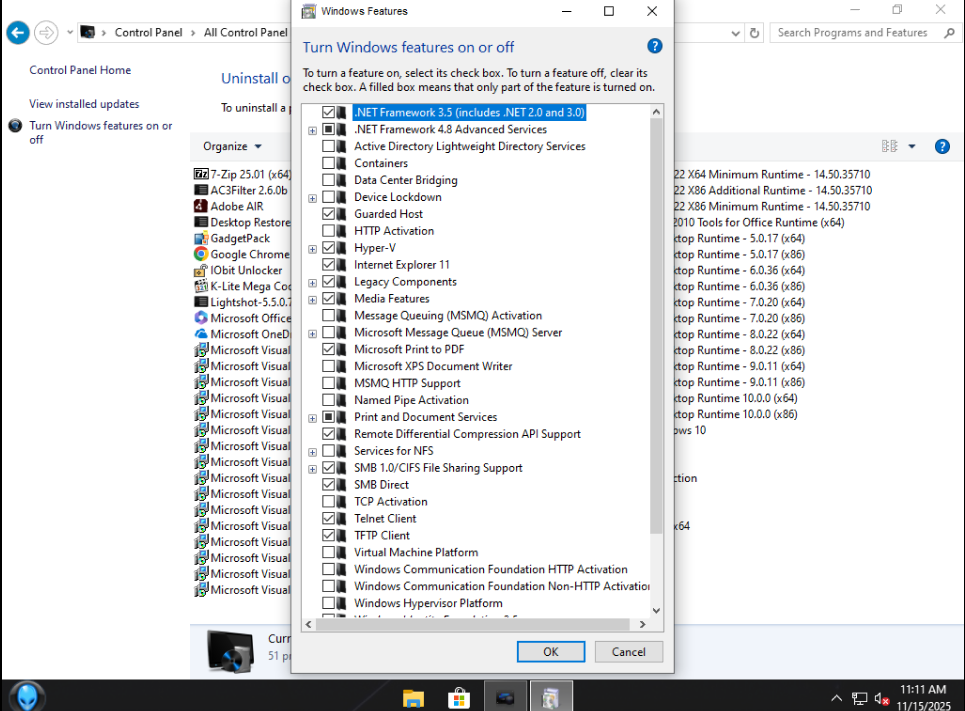
Task: Uncheck the Telnet Client checkbox
Action: pos(329,518)
